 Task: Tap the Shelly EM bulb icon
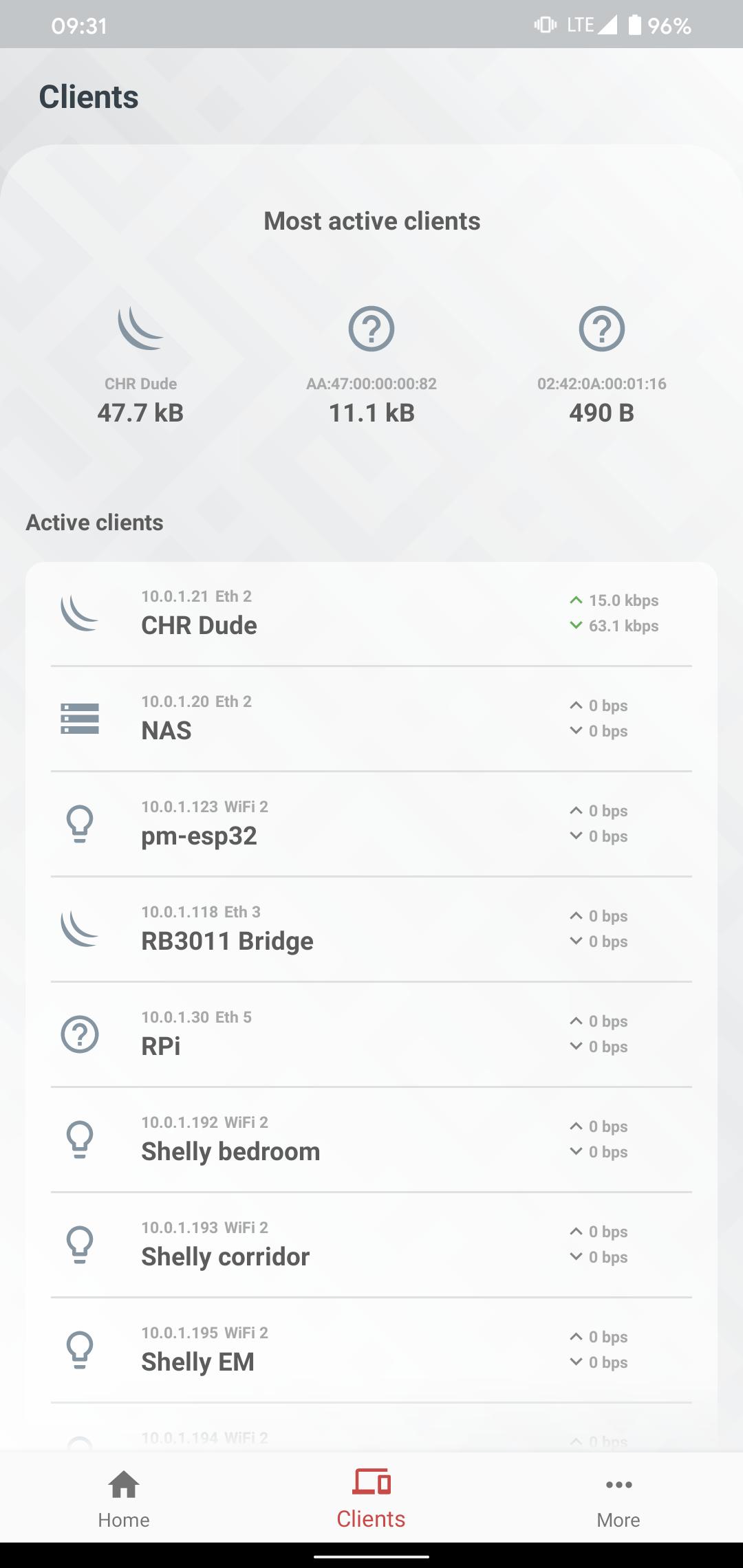pyautogui.click(x=80, y=1350)
